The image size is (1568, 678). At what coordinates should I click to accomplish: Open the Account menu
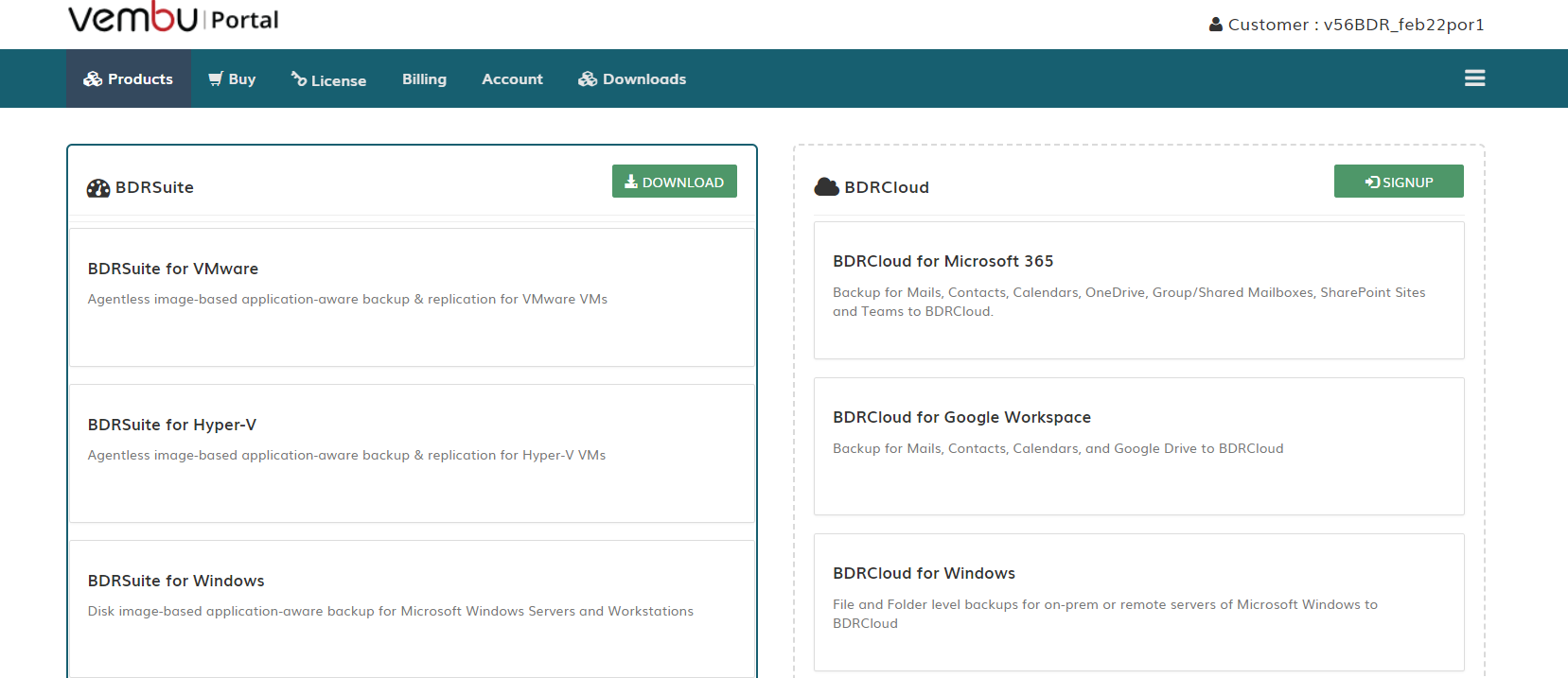tap(512, 78)
